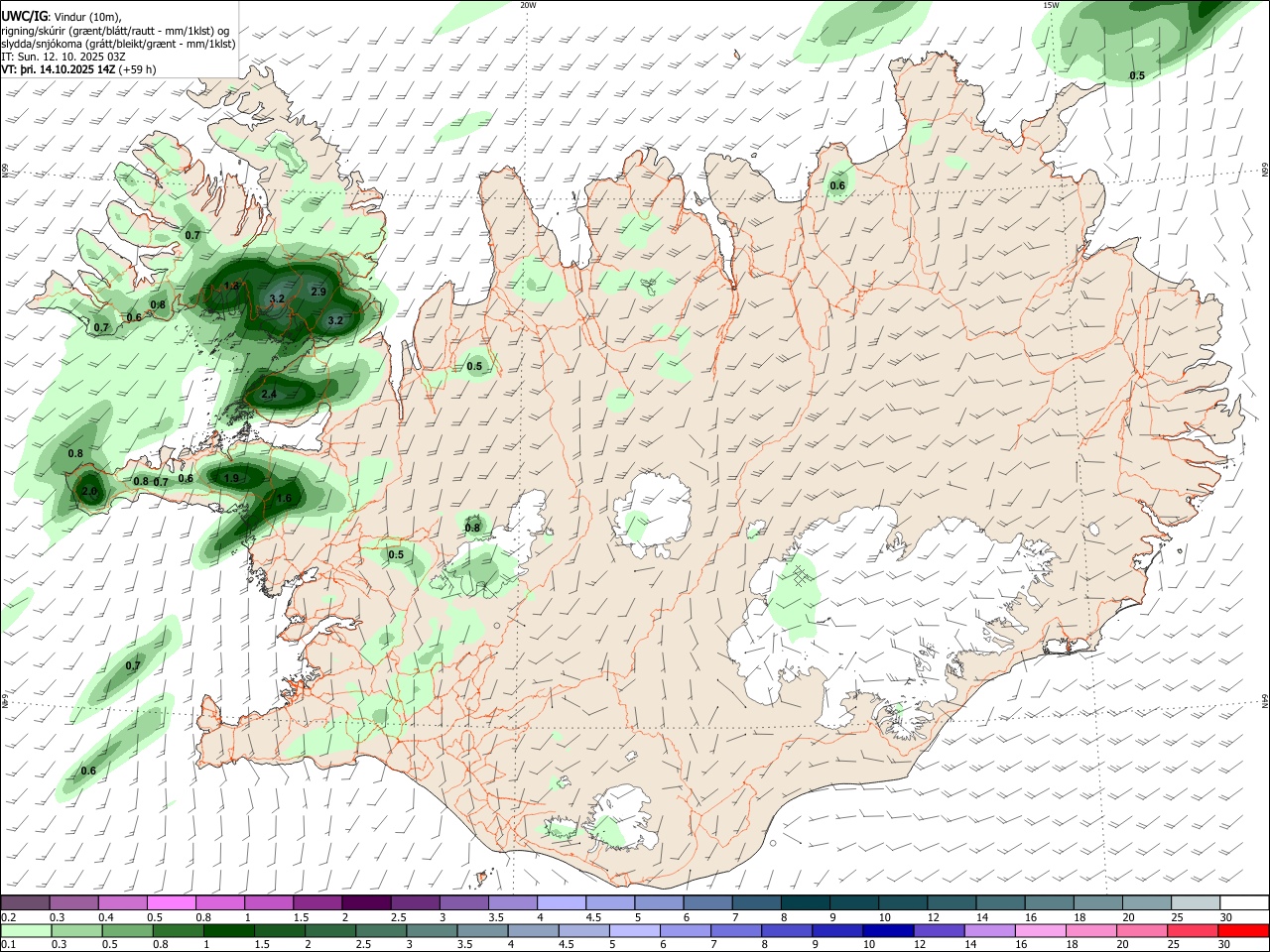Click the '0.2' label in the upper legend
This screenshot has width=1270, height=952.
tap(8, 917)
